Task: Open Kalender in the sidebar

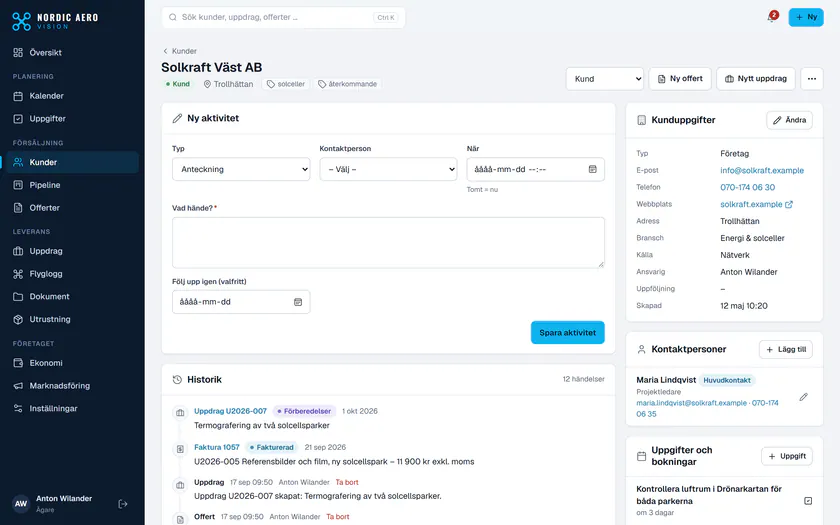Action: pyautogui.click(x=70, y=96)
